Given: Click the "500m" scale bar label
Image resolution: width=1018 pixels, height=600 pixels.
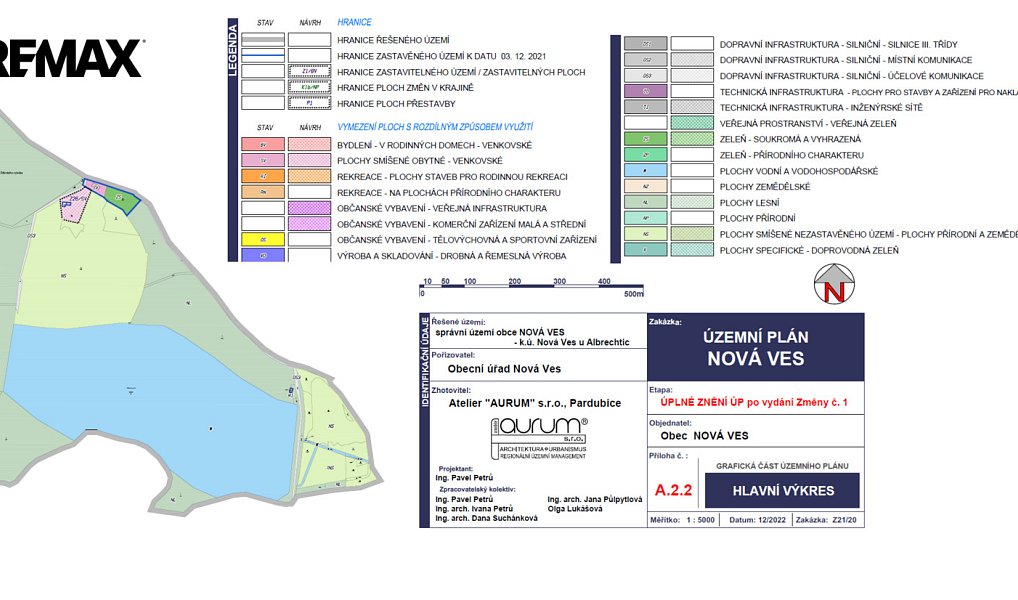Looking at the screenshot, I should pyautogui.click(x=634, y=294).
